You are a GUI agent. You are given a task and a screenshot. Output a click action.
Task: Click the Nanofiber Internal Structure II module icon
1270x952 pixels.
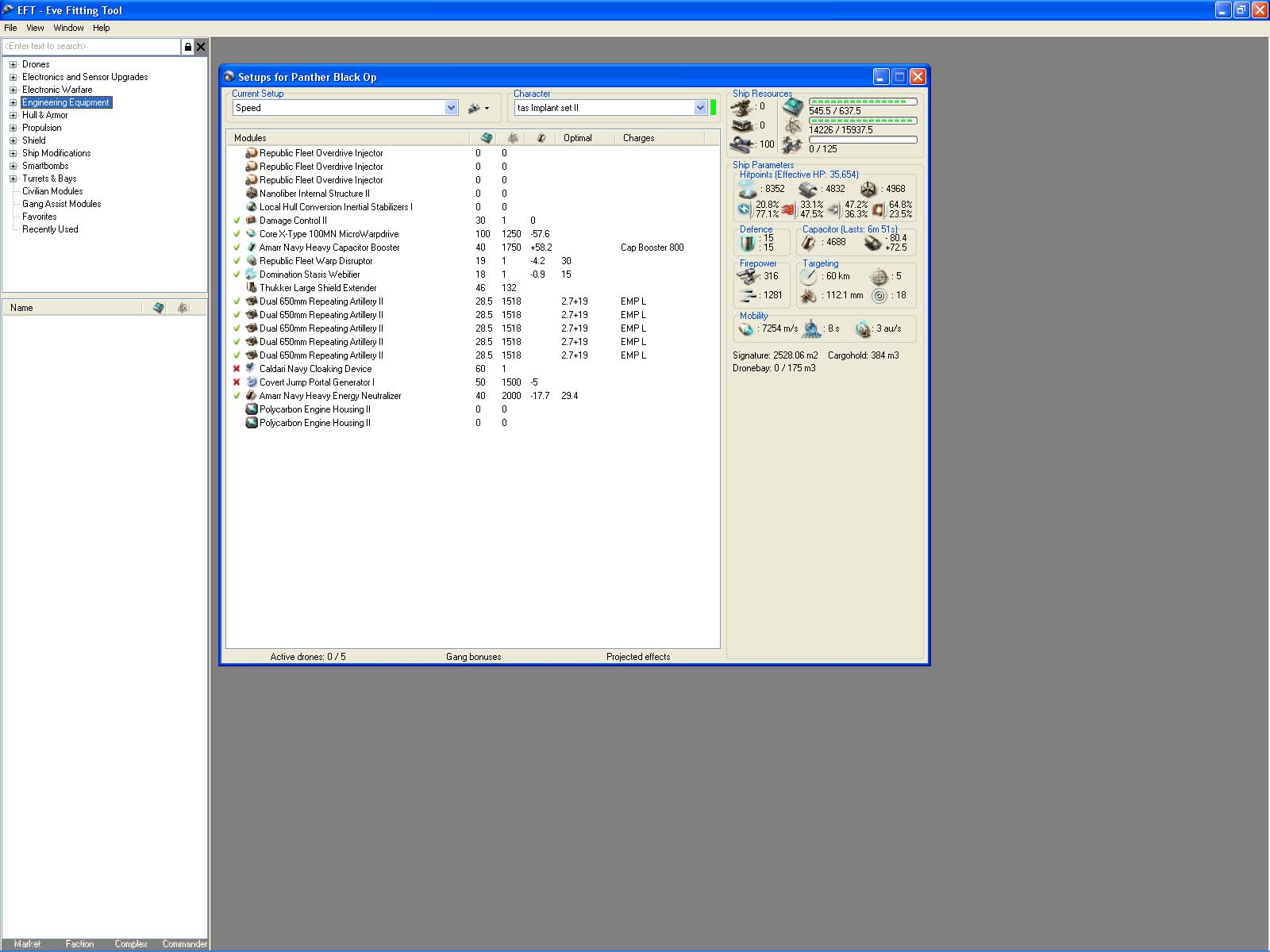click(x=252, y=194)
